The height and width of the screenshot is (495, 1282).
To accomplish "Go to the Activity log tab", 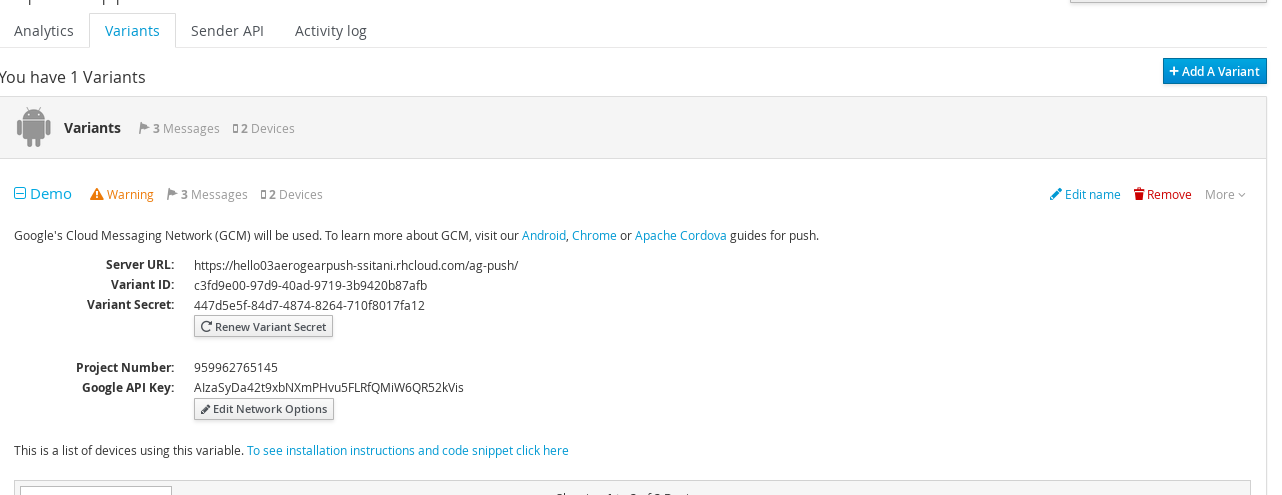I will click(330, 31).
